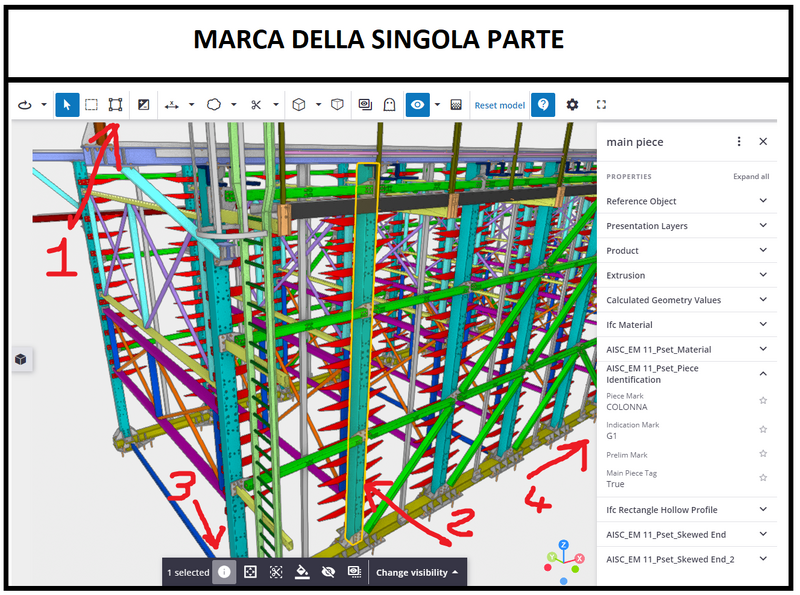Open the cube view dropdown arrow
Viewport: 800px width, 595px height.
coord(318,105)
